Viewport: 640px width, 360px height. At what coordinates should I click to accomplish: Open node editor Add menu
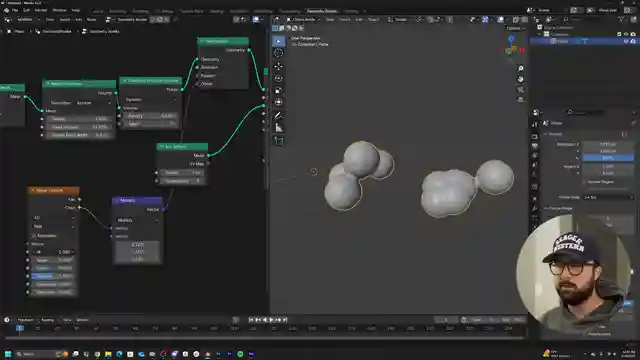tap(78, 20)
